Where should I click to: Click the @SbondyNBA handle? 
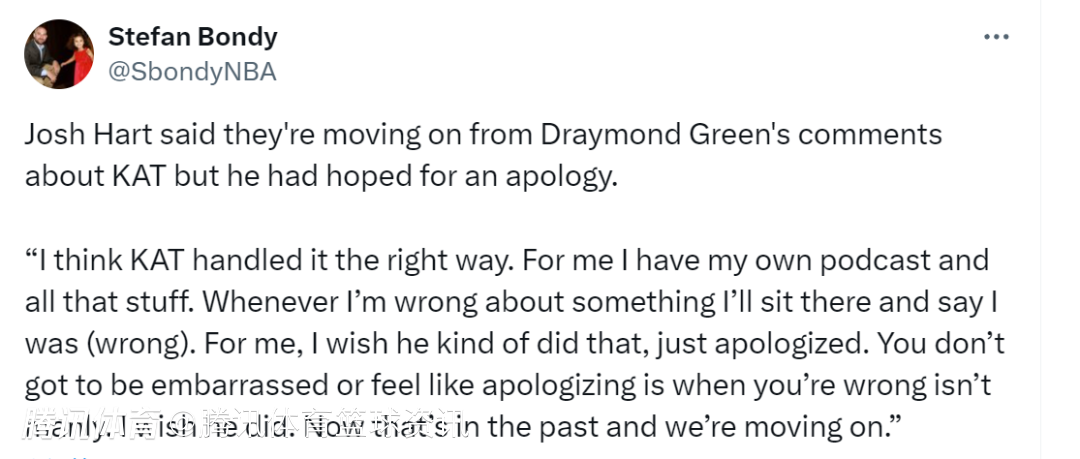(x=191, y=72)
